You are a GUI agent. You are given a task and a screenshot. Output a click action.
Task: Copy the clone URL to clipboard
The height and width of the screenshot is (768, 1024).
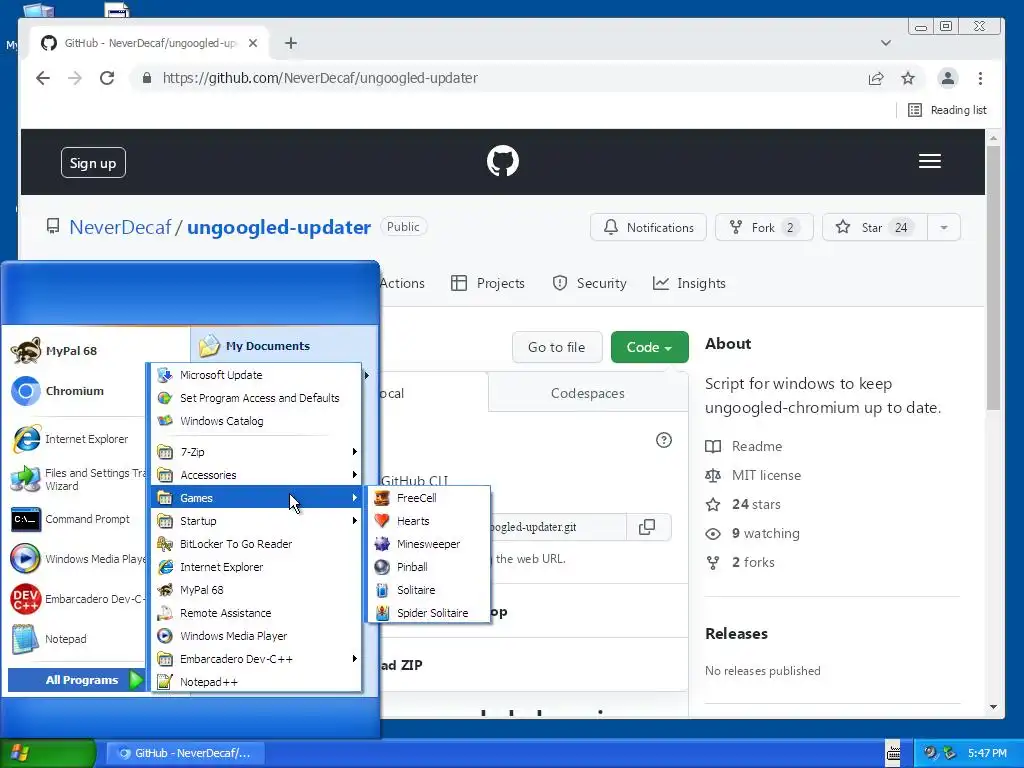click(x=647, y=527)
